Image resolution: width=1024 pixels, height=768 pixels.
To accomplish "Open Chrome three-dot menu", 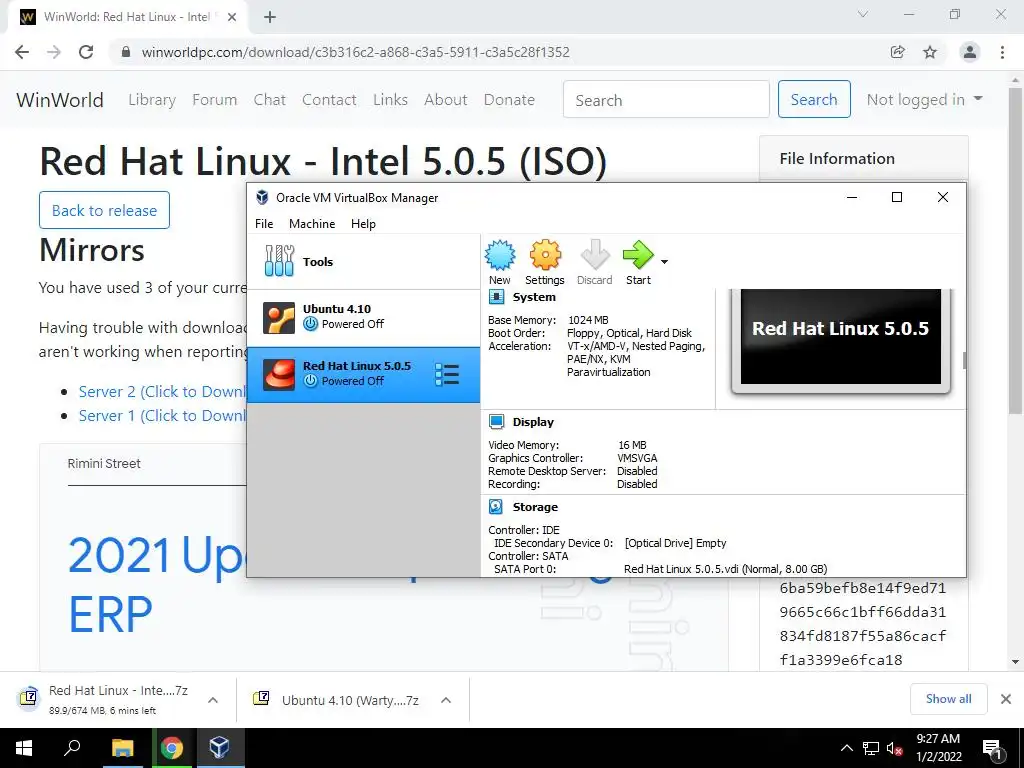I will [x=1002, y=52].
